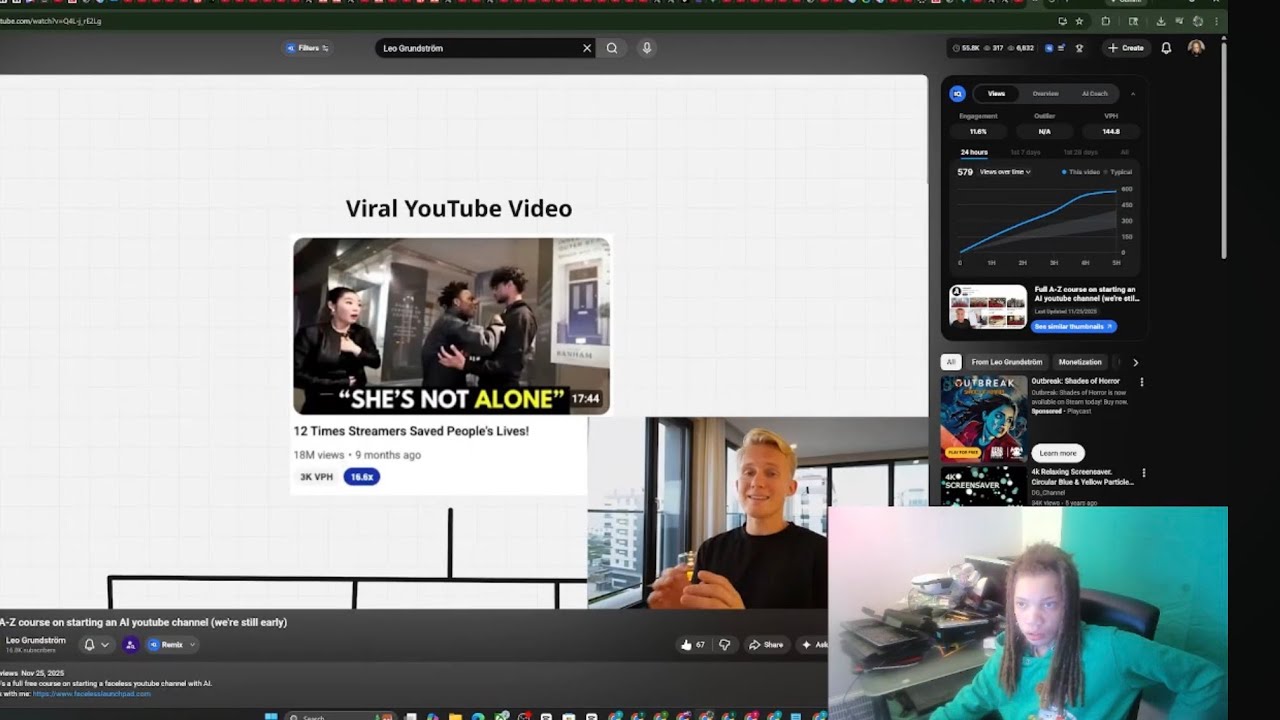1280x720 pixels.
Task: Click the vidIQ list icon in header
Action: click(1062, 48)
